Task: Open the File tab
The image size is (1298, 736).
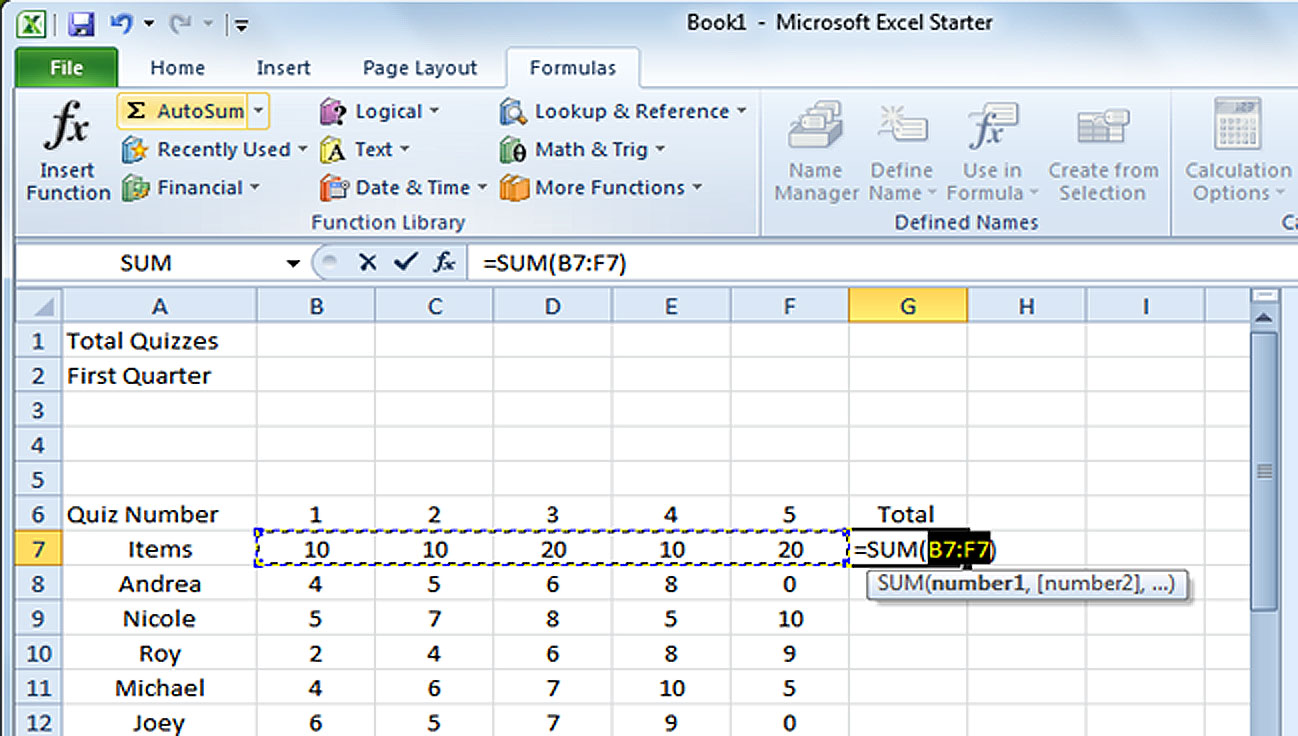Action: pyautogui.click(x=66, y=68)
